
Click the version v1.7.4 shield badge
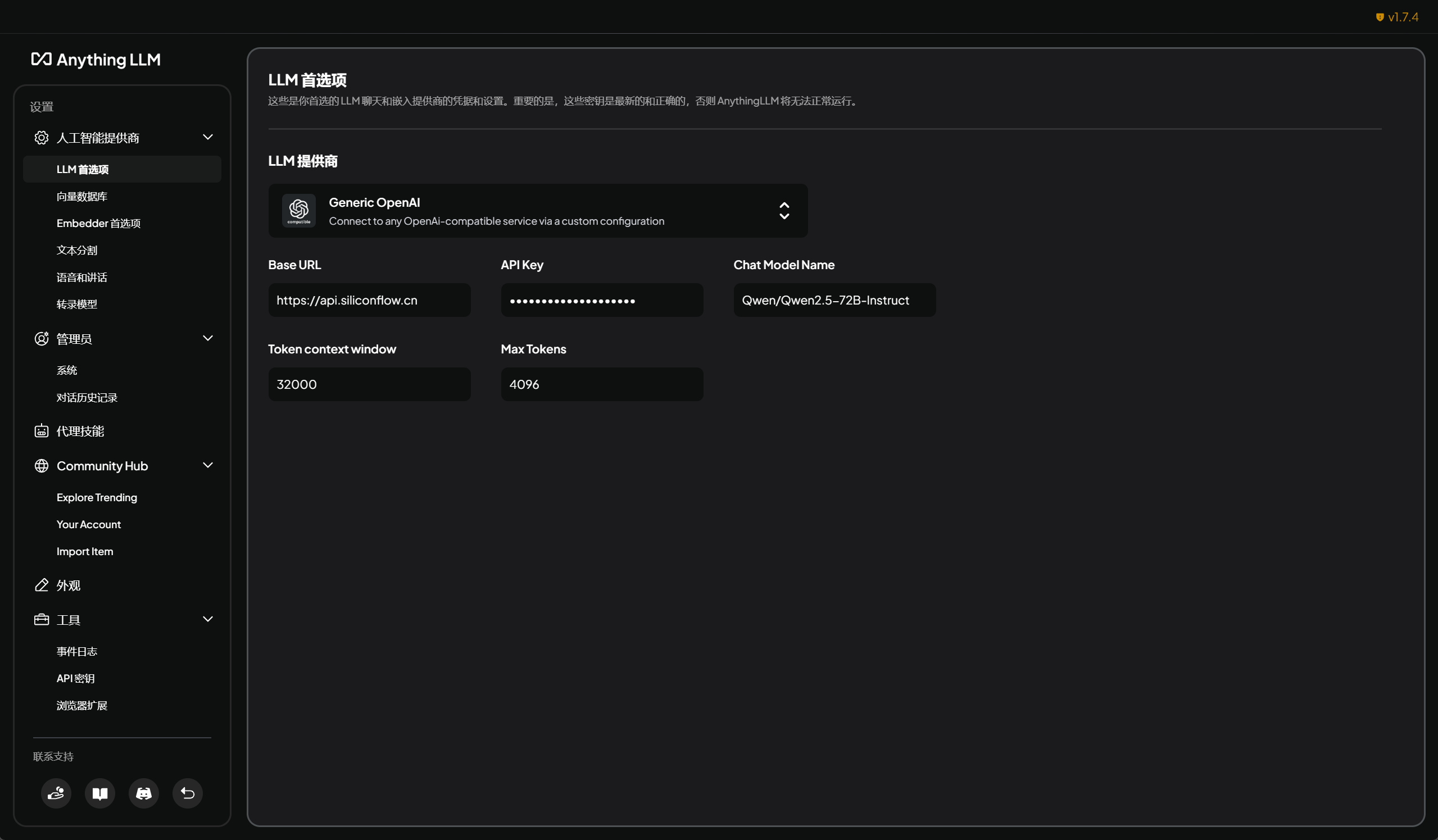click(1396, 17)
